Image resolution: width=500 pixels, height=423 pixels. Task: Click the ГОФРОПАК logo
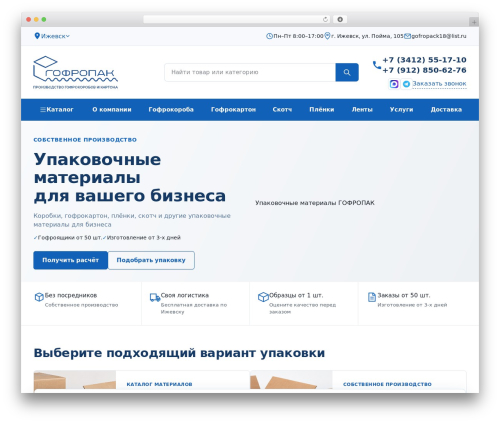pos(75,72)
